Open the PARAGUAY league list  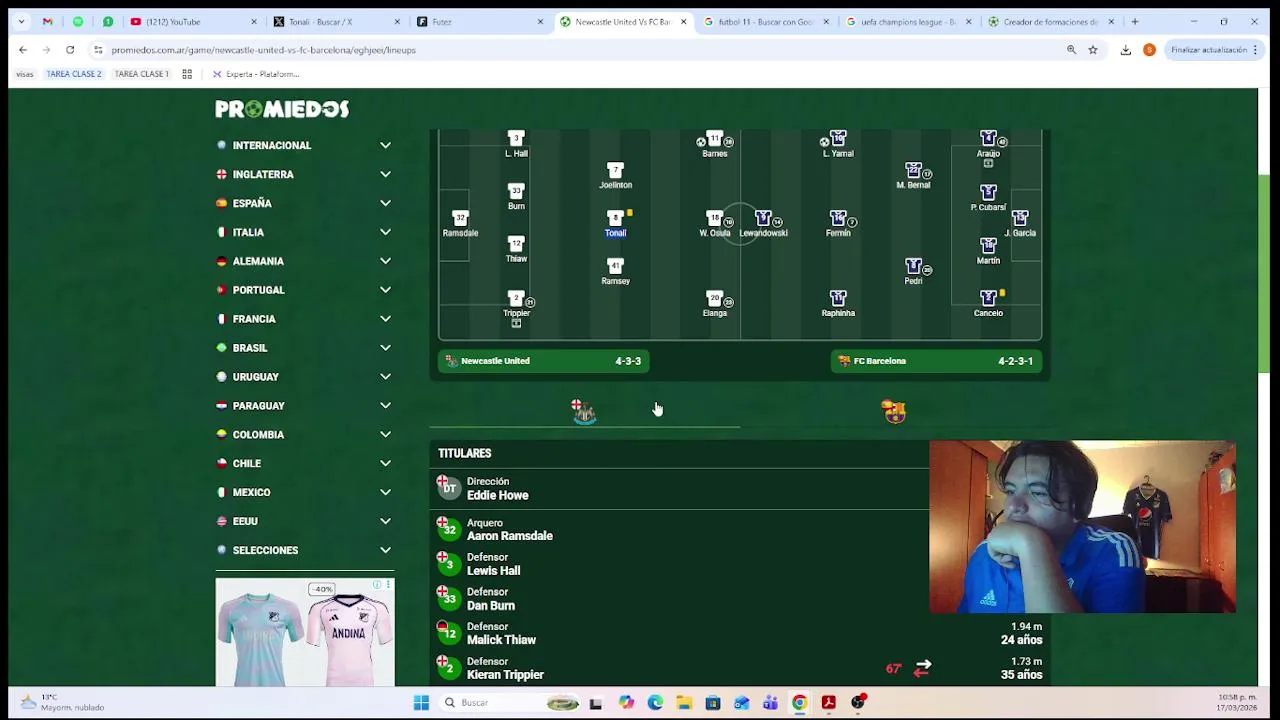coord(304,406)
